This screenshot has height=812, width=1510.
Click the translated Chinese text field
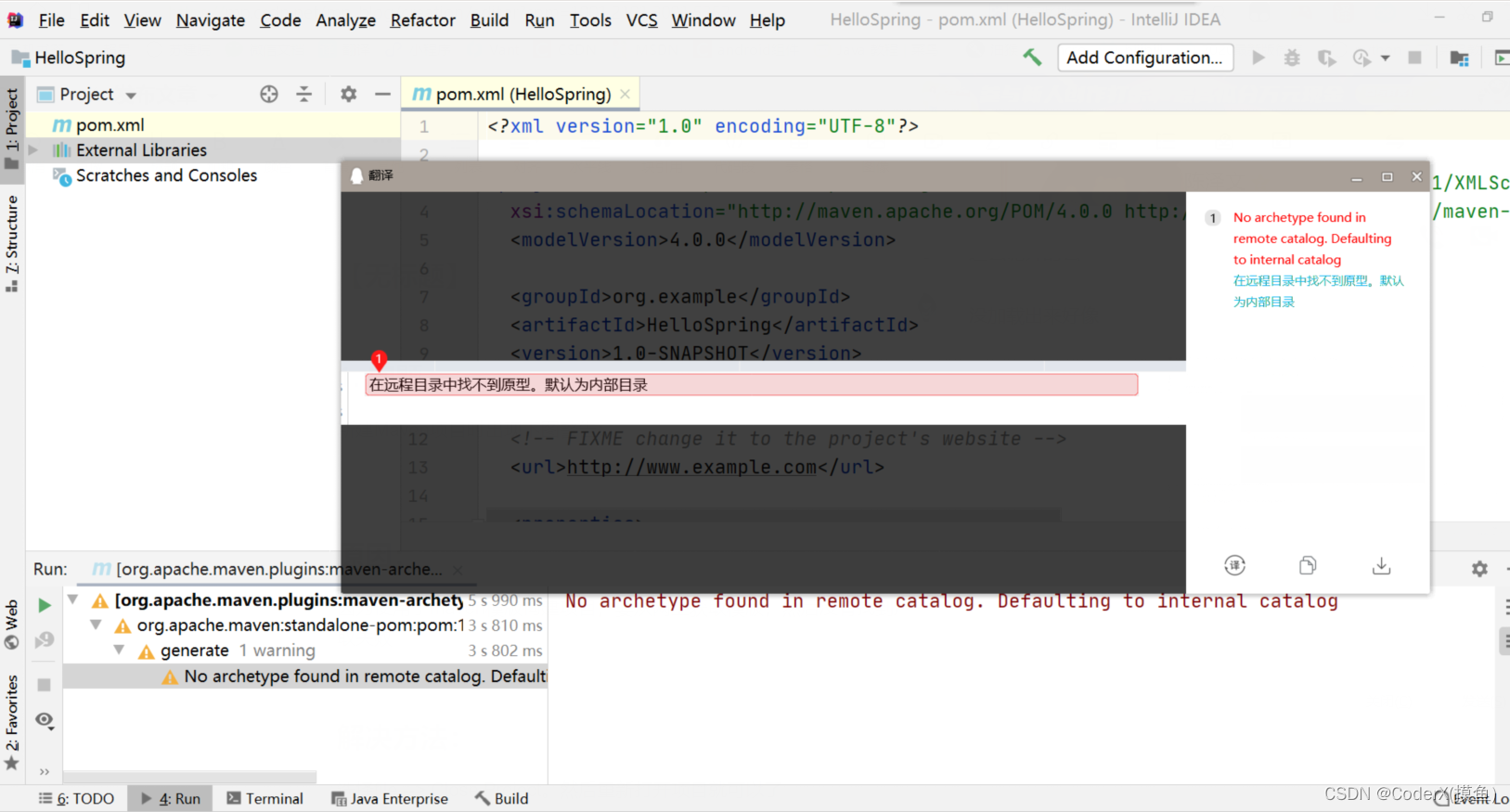[x=752, y=385]
